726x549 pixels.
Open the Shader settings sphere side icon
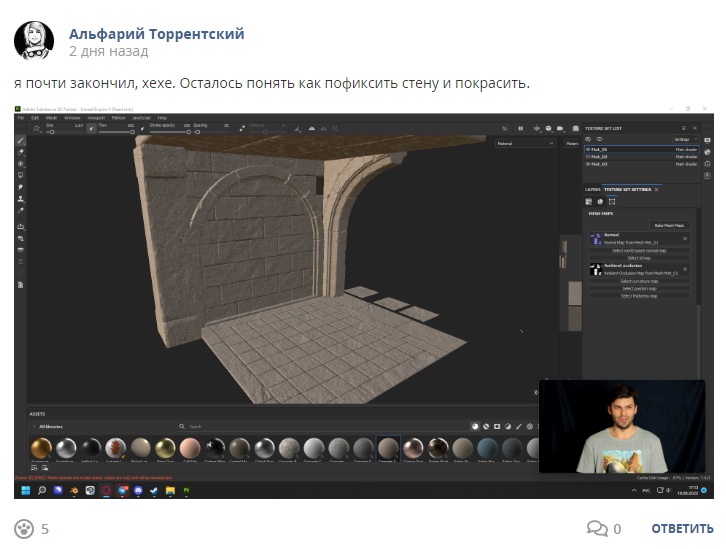coord(707,152)
